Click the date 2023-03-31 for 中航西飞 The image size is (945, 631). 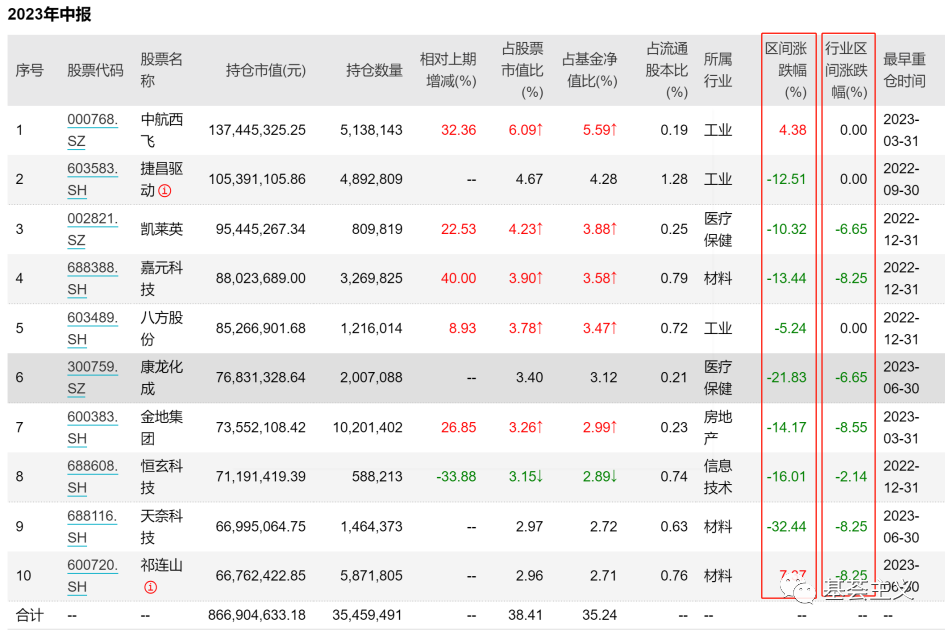902,130
